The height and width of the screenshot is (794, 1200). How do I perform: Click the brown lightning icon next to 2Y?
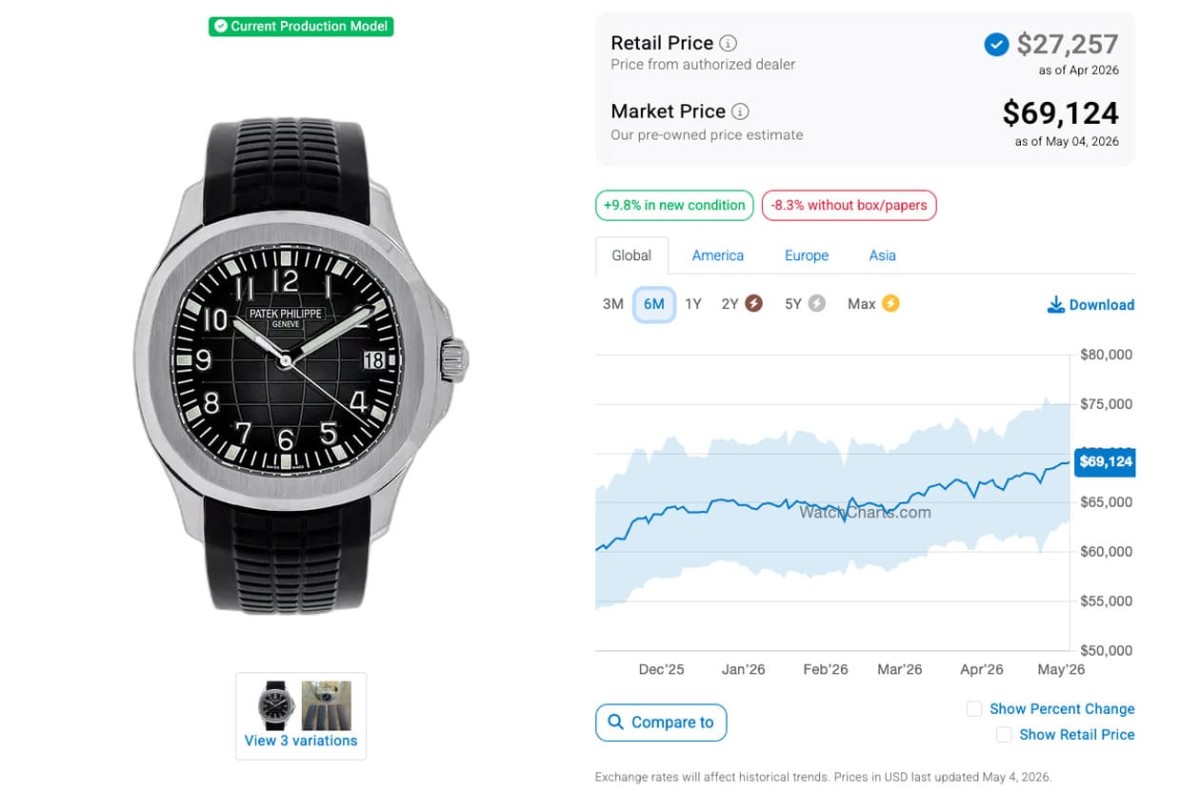pyautogui.click(x=753, y=303)
